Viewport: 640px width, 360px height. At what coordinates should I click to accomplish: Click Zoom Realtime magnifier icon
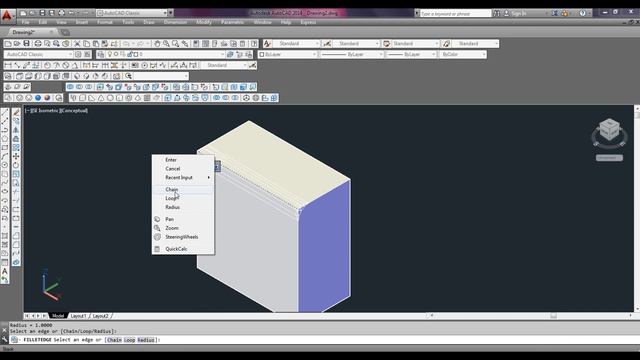coord(166,44)
